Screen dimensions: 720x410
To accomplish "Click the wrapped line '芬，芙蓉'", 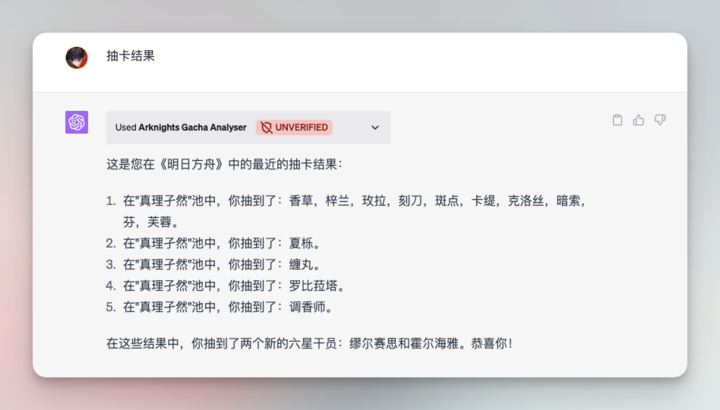I will click(151, 222).
